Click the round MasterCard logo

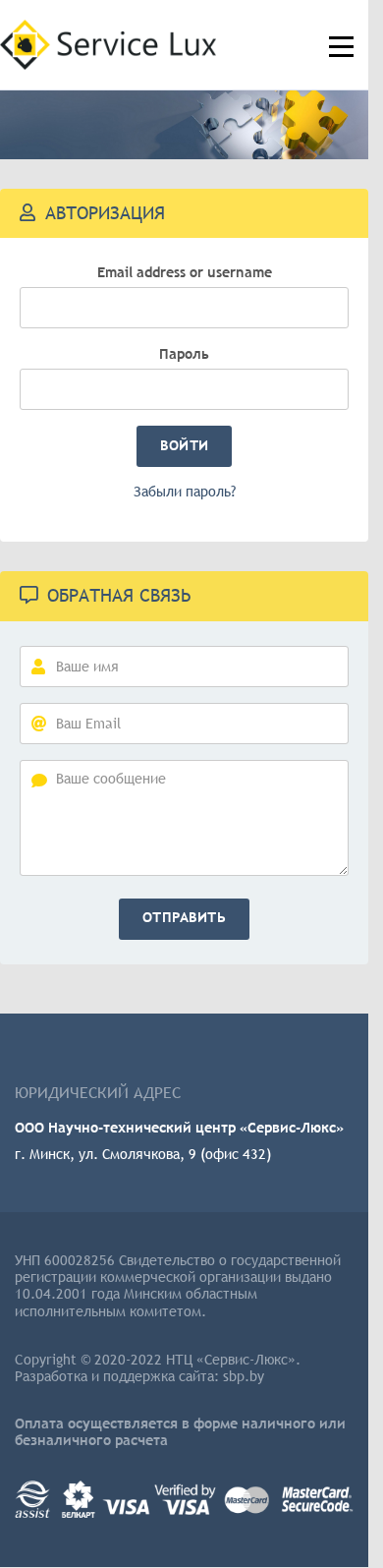pos(246,1500)
